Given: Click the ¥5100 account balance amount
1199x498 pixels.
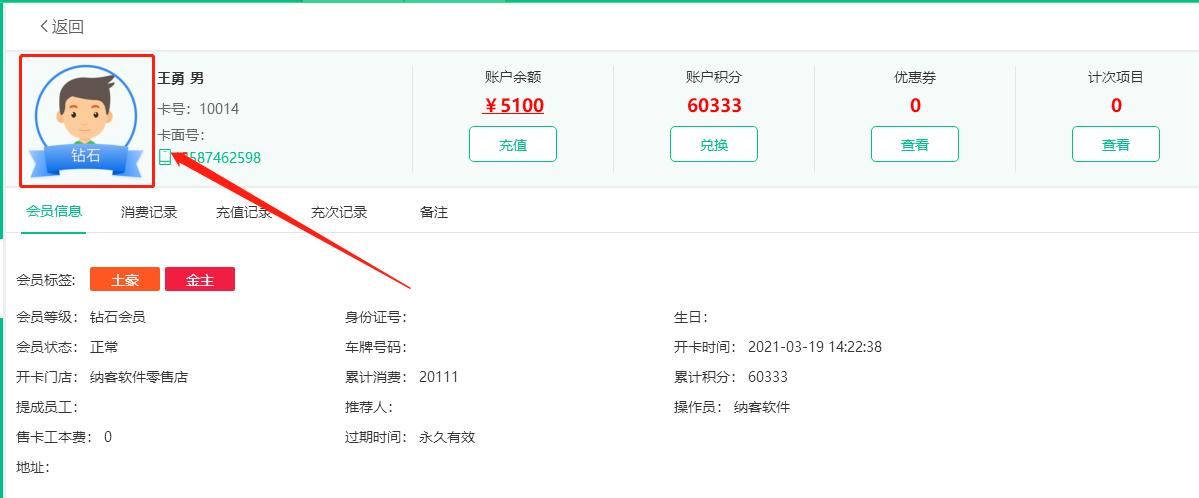Looking at the screenshot, I should click(513, 105).
